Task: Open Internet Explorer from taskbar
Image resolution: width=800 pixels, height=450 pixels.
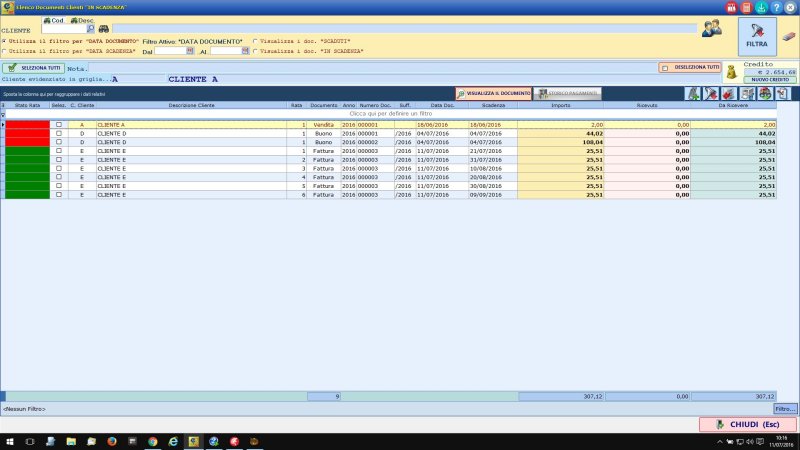Action: [173, 441]
